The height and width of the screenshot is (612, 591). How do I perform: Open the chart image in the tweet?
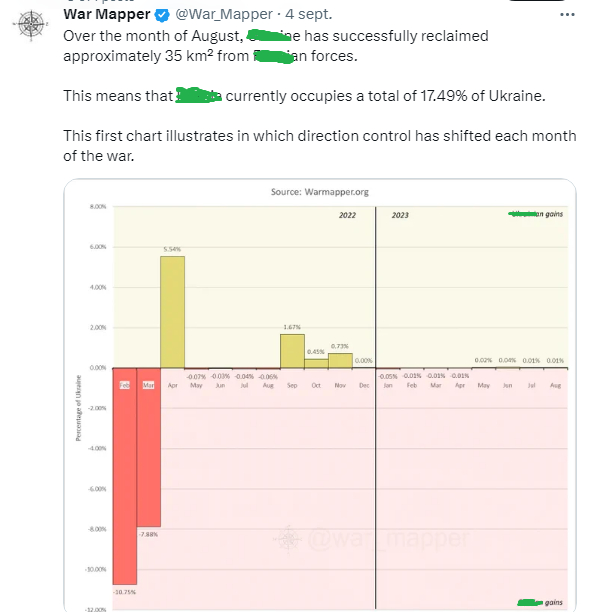coord(320,395)
